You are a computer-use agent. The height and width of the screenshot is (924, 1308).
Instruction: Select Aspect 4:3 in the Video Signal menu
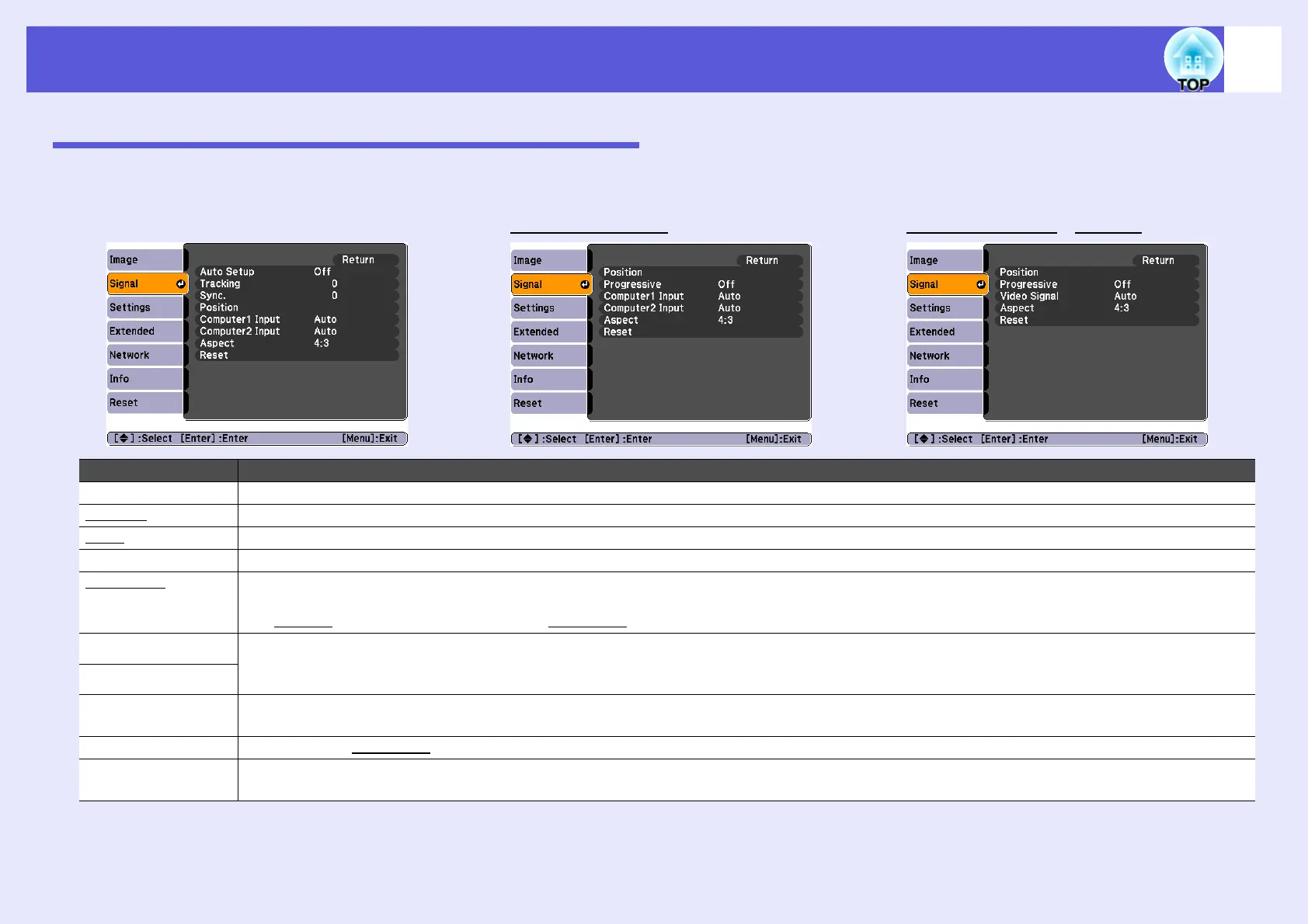[1097, 308]
